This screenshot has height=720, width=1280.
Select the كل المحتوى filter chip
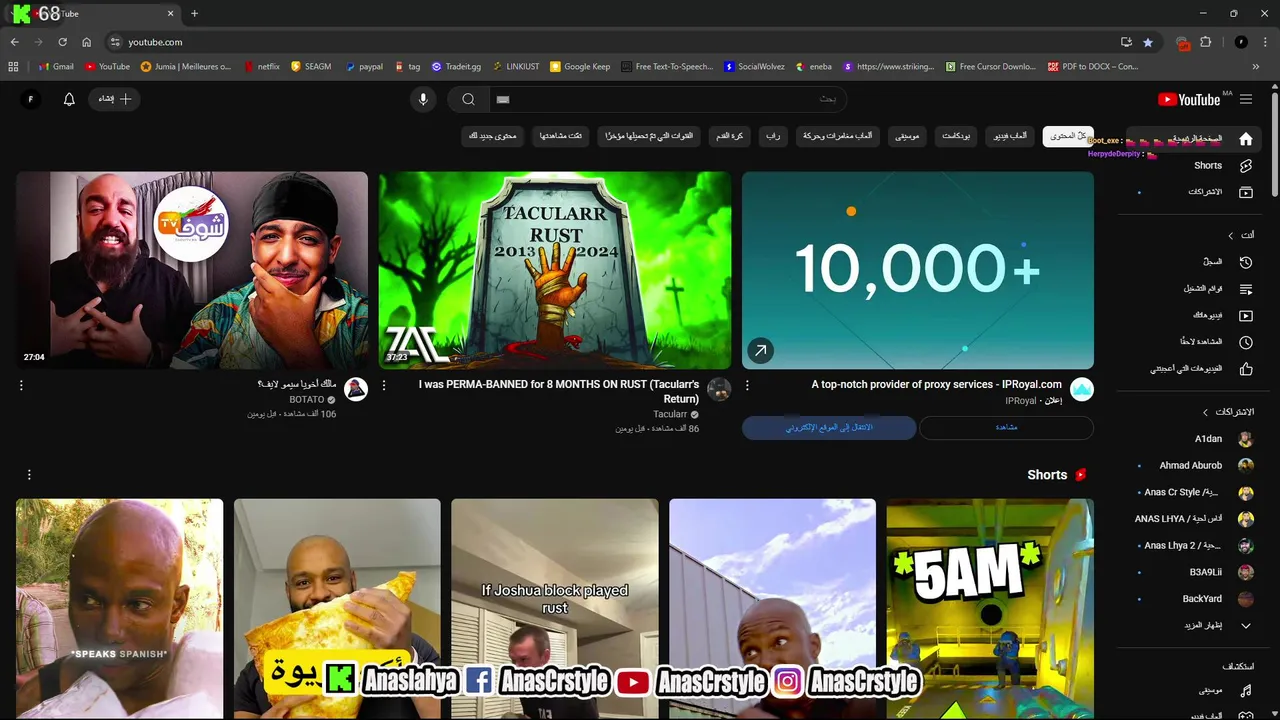click(x=1068, y=136)
